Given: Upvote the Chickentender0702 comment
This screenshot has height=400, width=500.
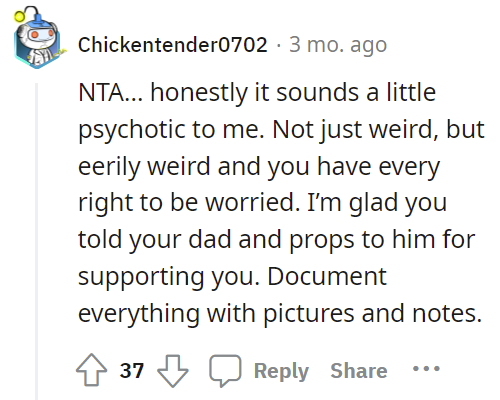Looking at the screenshot, I should point(92,370).
